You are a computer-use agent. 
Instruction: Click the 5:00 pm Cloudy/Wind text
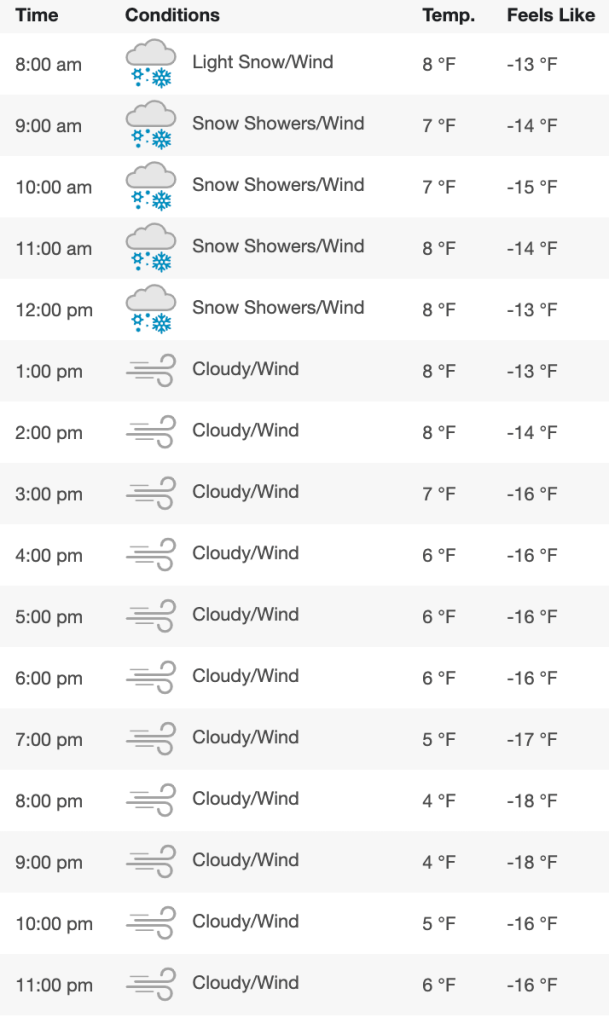[245, 614]
